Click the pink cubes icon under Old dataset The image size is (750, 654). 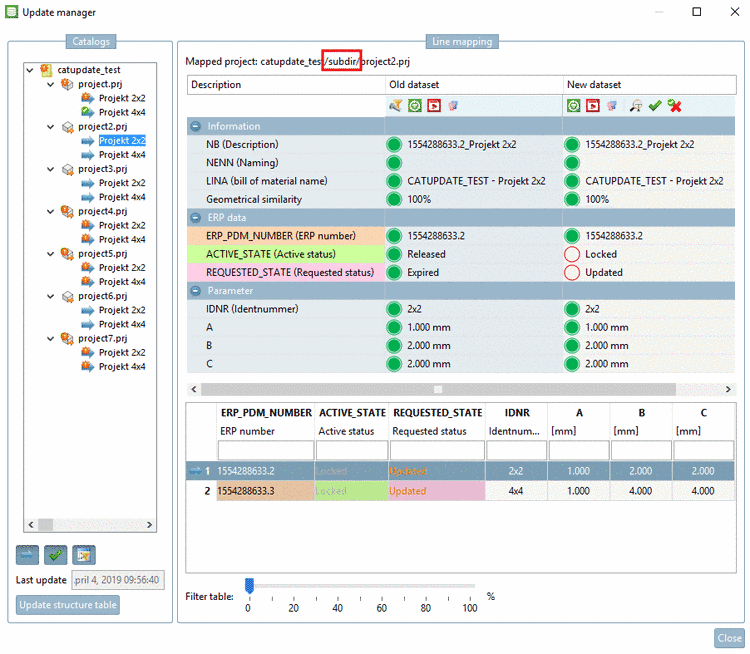pos(453,106)
